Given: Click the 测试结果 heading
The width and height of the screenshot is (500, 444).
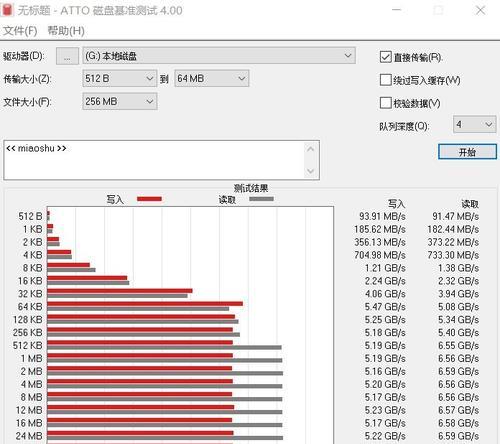Looking at the screenshot, I should (x=251, y=188).
